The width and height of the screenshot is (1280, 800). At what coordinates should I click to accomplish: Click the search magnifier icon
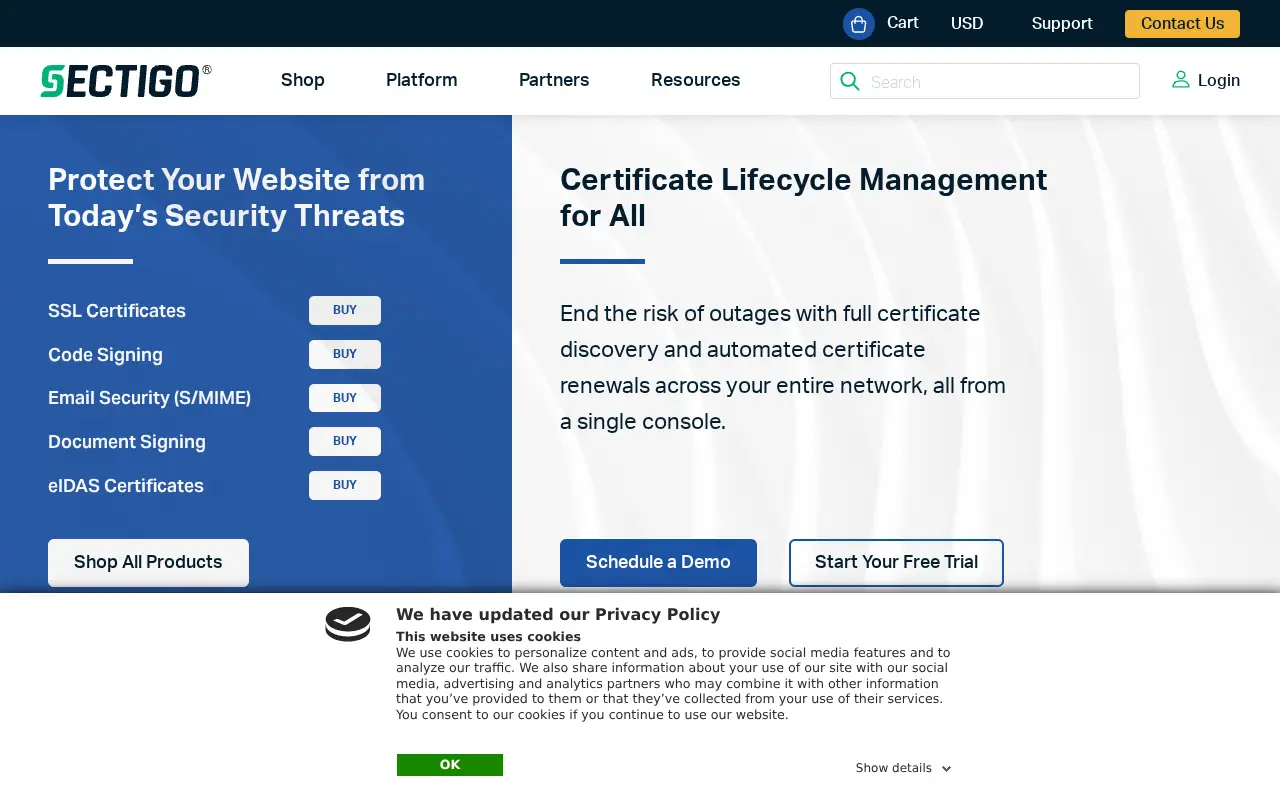coord(850,81)
